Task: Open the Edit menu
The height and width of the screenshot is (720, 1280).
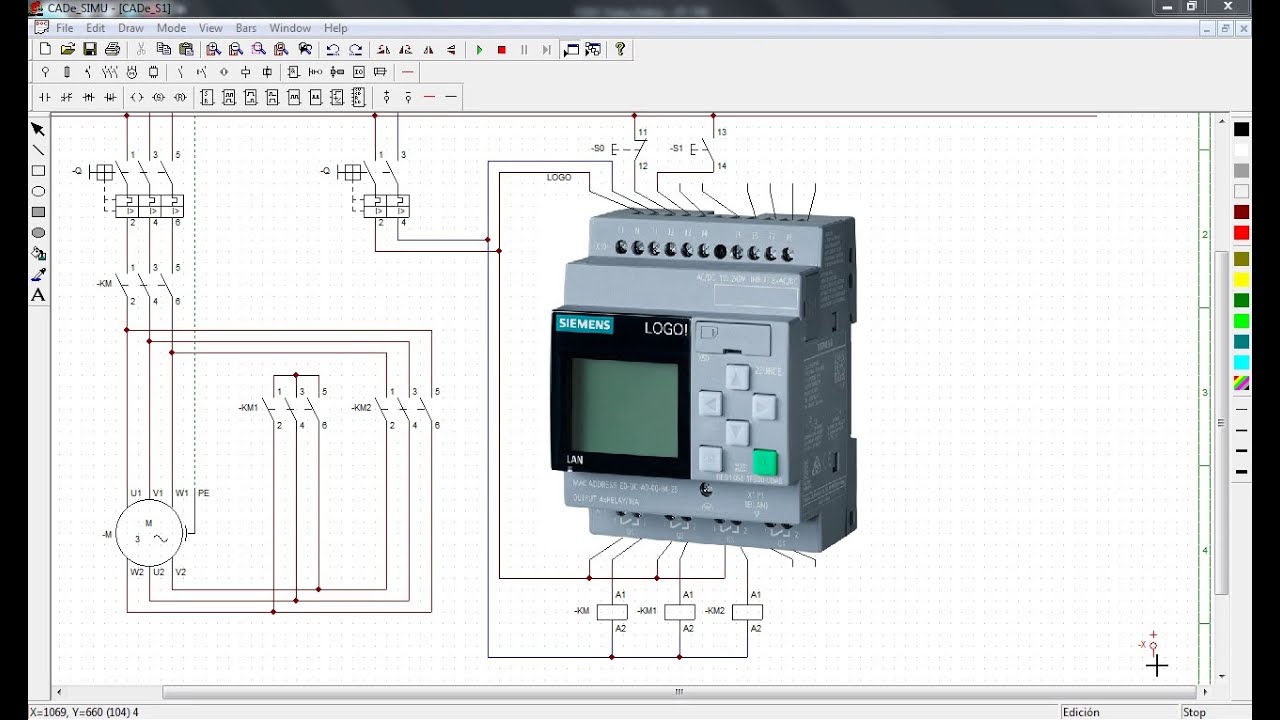Action: 96,28
